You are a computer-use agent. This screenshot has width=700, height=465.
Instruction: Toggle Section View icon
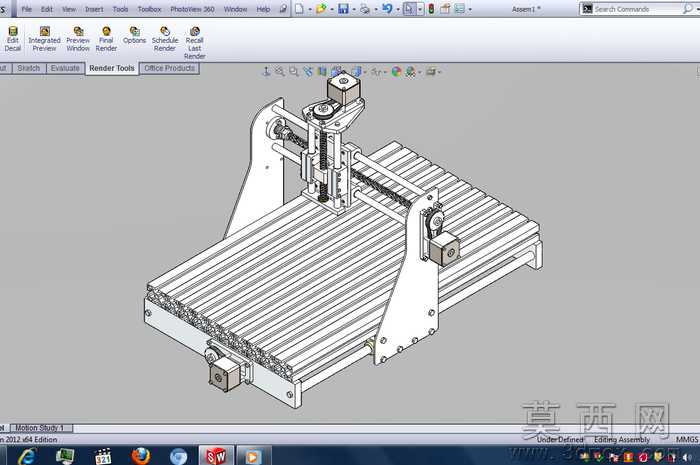(x=322, y=71)
